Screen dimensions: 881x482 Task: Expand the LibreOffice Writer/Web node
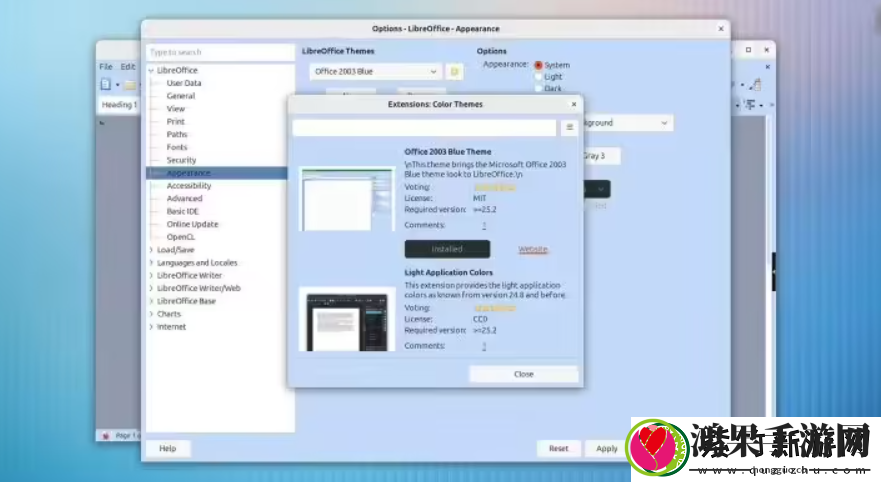tap(151, 288)
